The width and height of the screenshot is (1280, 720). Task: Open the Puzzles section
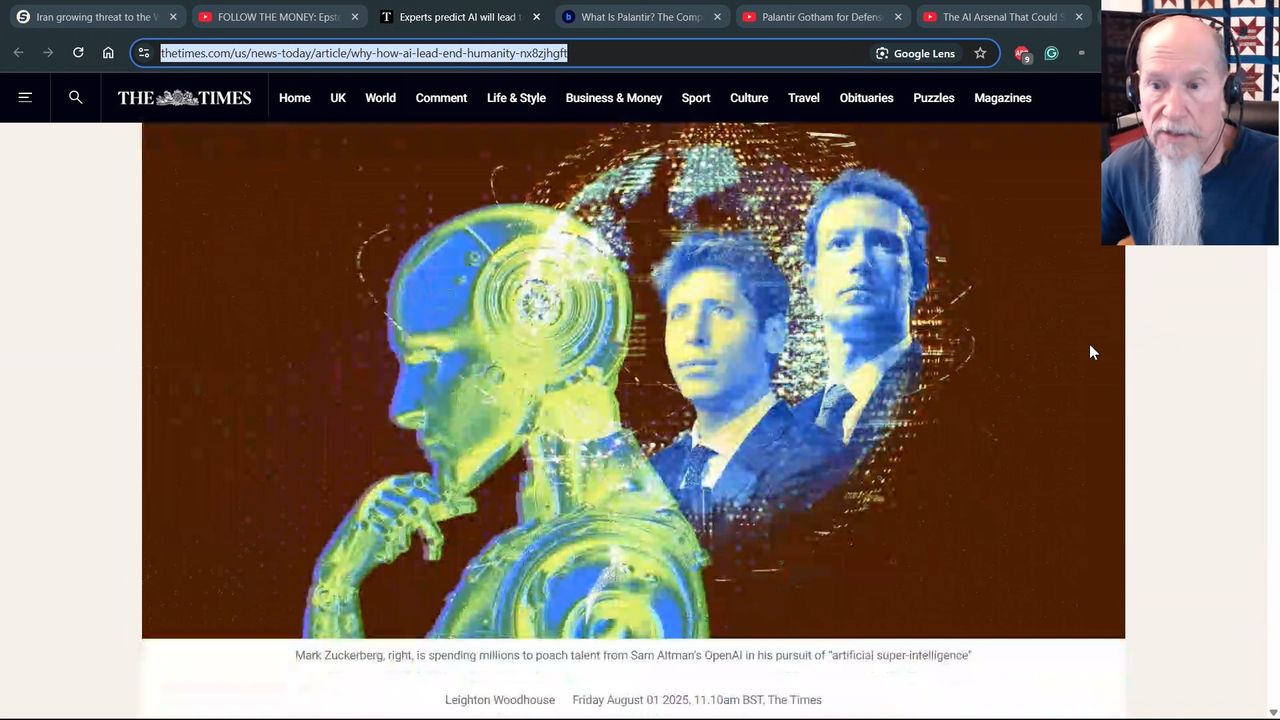coord(933,98)
